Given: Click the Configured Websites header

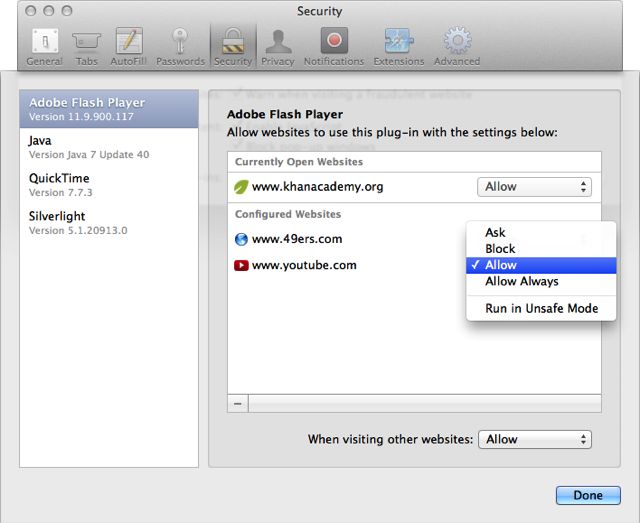Looking at the screenshot, I should [288, 214].
